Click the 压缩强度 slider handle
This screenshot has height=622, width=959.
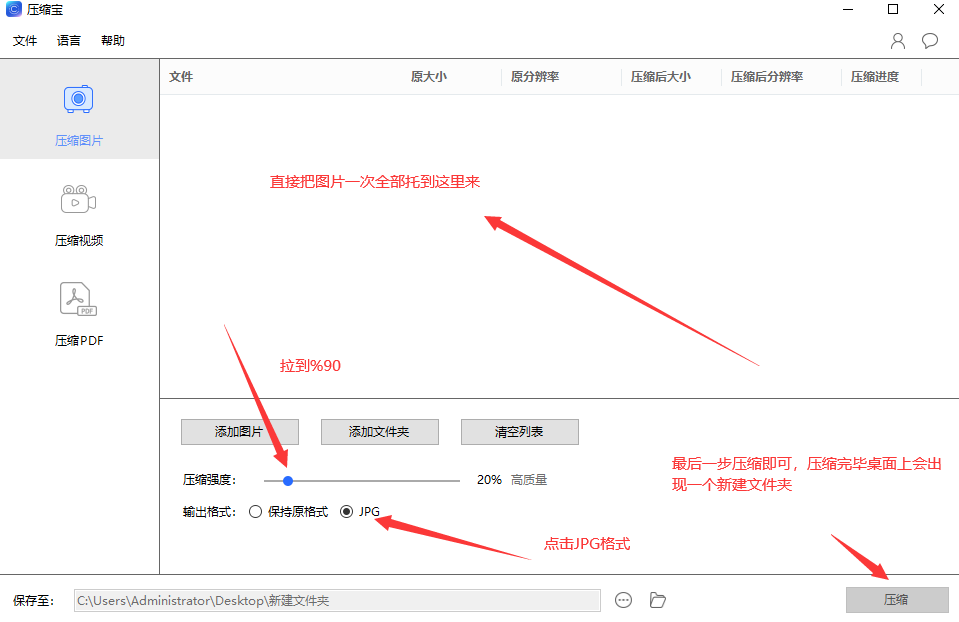tap(288, 481)
